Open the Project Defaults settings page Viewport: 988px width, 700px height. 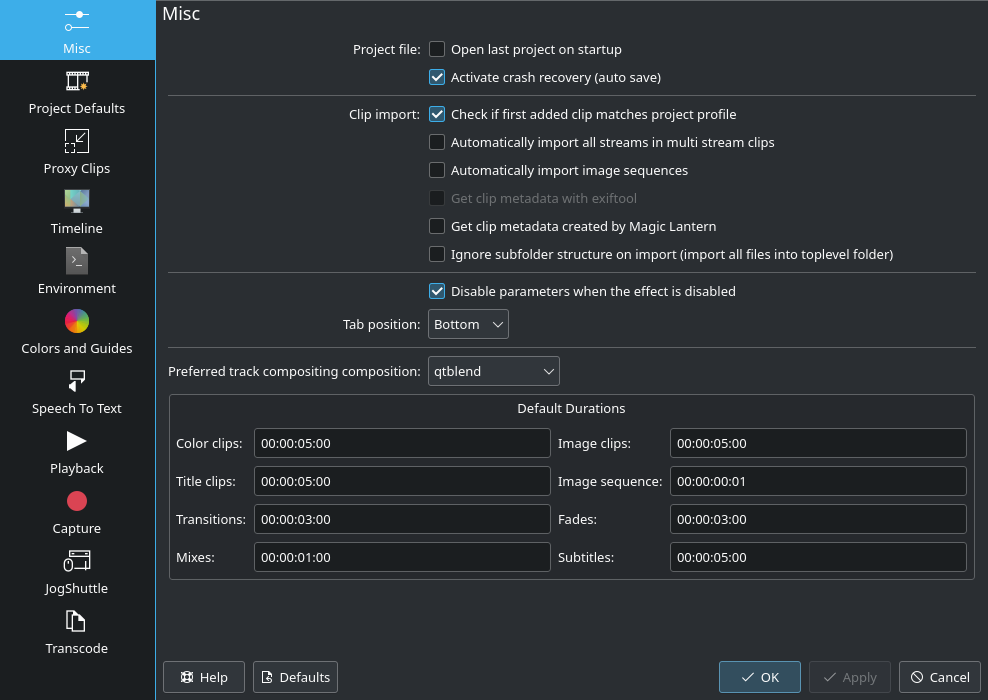pyautogui.click(x=77, y=92)
